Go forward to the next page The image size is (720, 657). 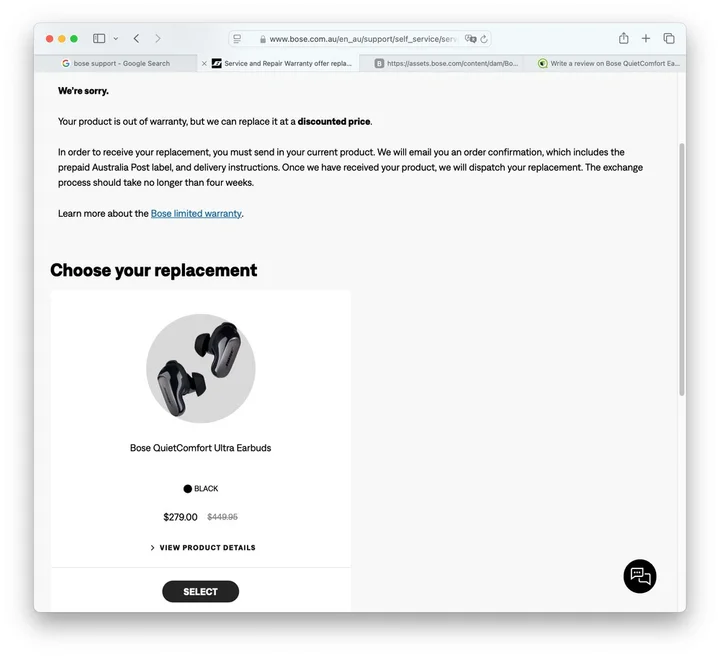click(158, 39)
